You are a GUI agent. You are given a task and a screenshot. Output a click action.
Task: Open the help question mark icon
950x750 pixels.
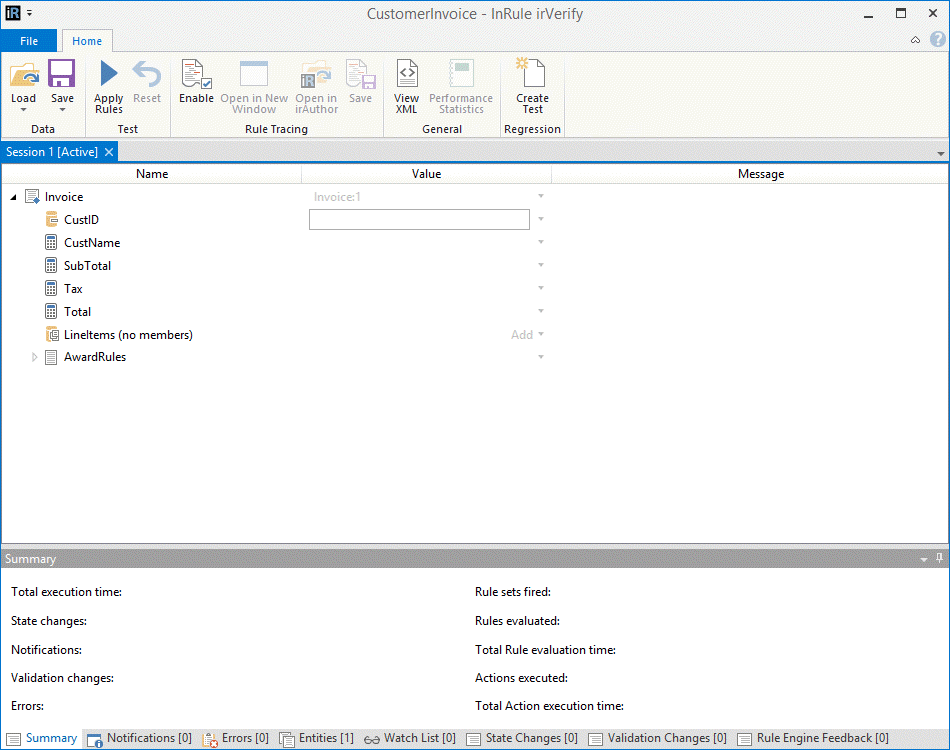click(937, 40)
